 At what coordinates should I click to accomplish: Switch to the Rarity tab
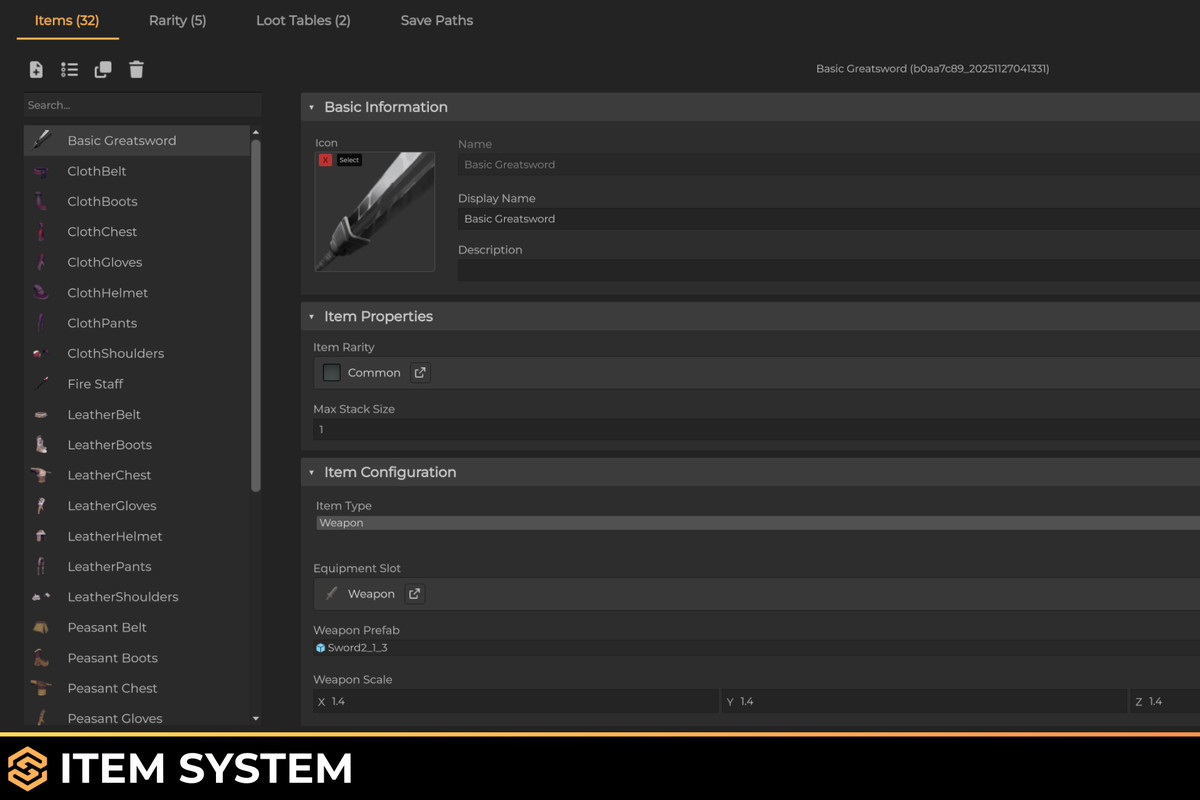[x=177, y=20]
